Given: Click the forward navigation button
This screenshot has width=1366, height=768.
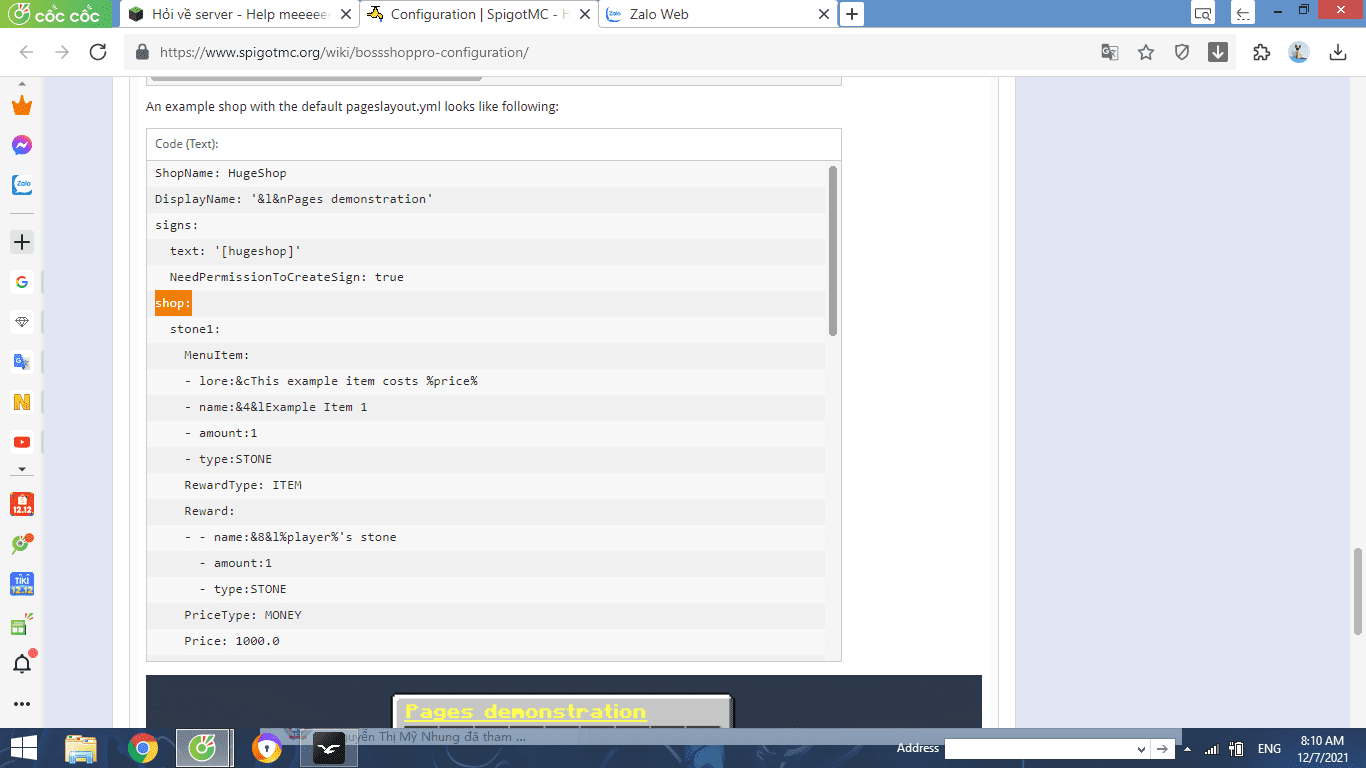Looking at the screenshot, I should click(62, 52).
